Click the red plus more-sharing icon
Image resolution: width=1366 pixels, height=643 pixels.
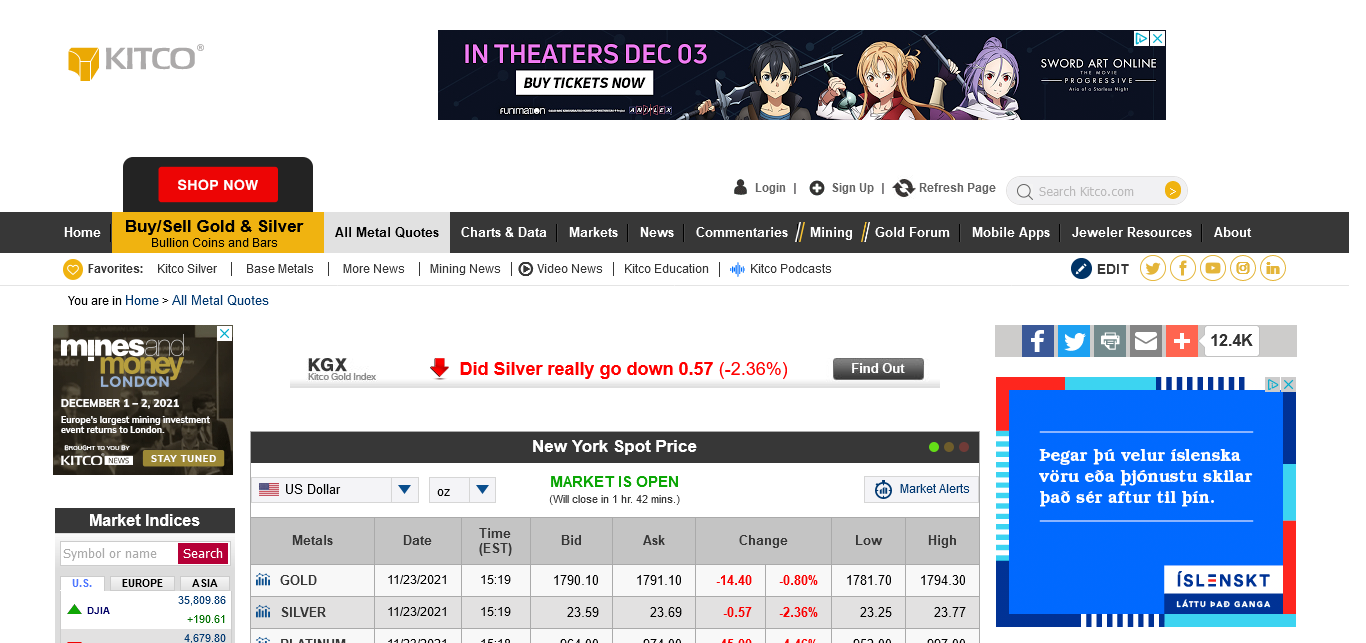click(x=1182, y=341)
